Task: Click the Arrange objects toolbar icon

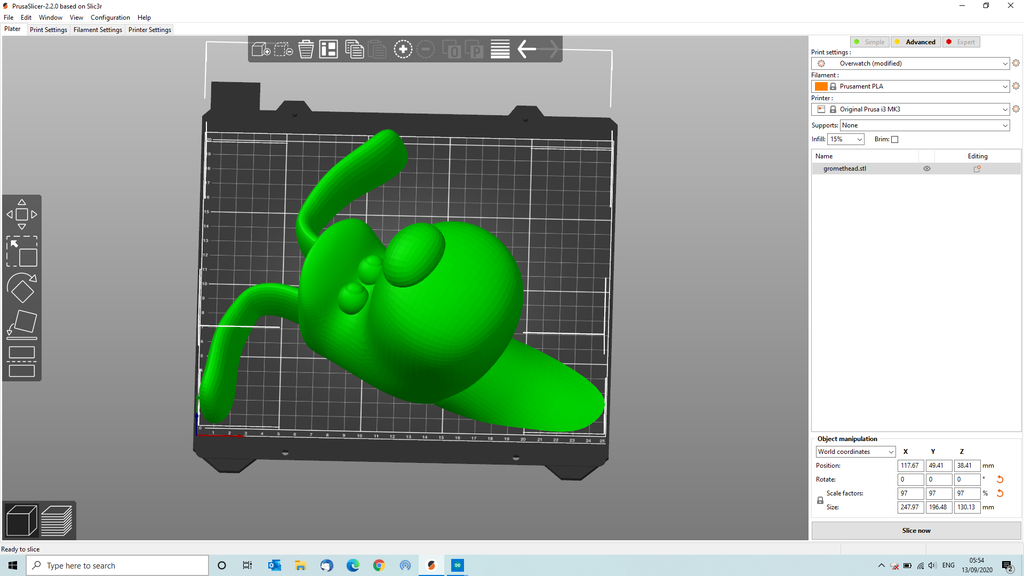Action: 328,50
